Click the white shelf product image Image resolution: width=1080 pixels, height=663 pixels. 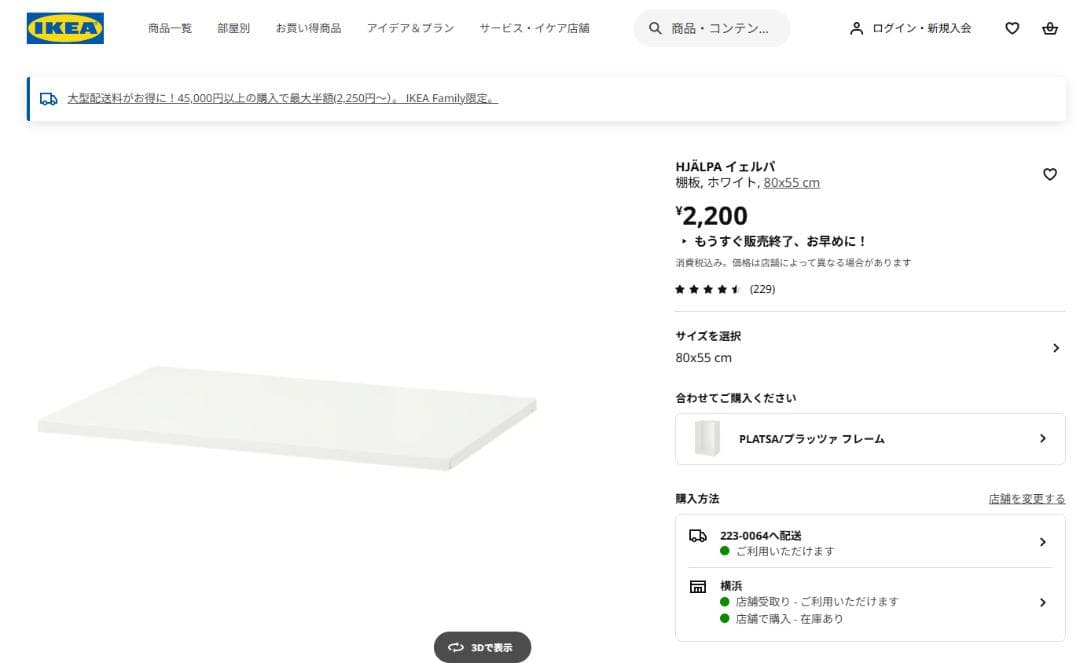287,416
